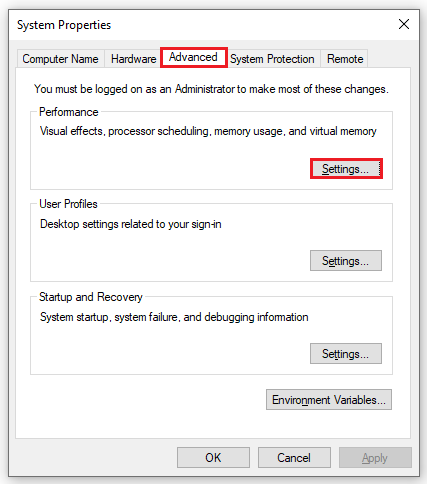Confirm the dialog with OK
This screenshot has height=484, width=427.
pyautogui.click(x=213, y=458)
